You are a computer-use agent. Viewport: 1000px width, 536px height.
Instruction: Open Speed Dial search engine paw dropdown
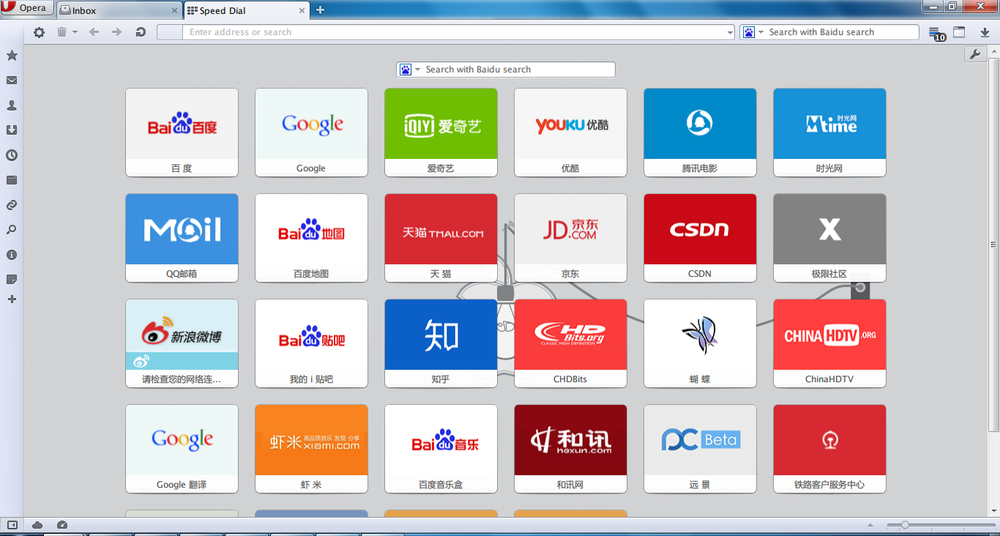[409, 70]
